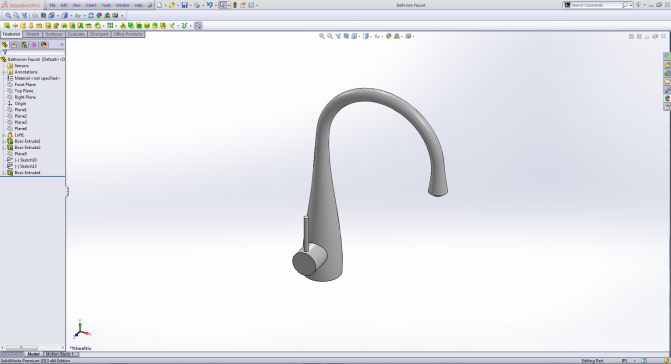Image resolution: width=671 pixels, height=364 pixels.
Task: Click the New document icon
Action: (159, 5)
